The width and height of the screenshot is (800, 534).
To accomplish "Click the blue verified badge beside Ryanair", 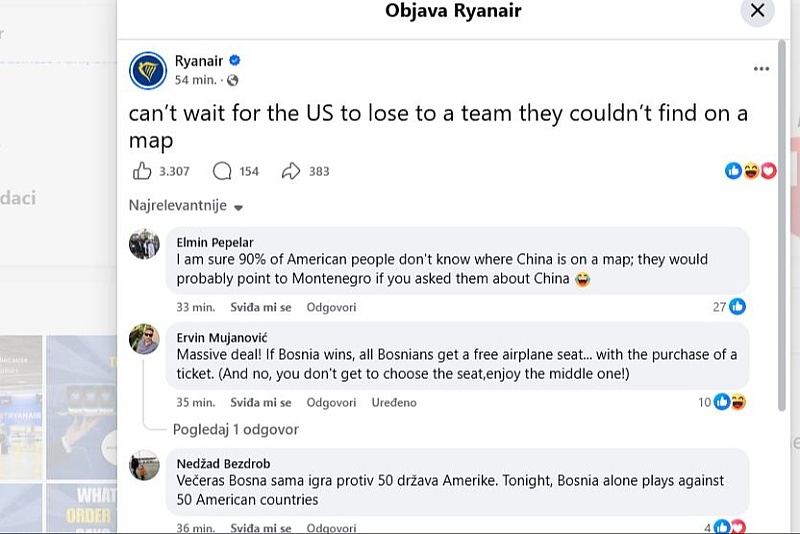I will pyautogui.click(x=235, y=61).
